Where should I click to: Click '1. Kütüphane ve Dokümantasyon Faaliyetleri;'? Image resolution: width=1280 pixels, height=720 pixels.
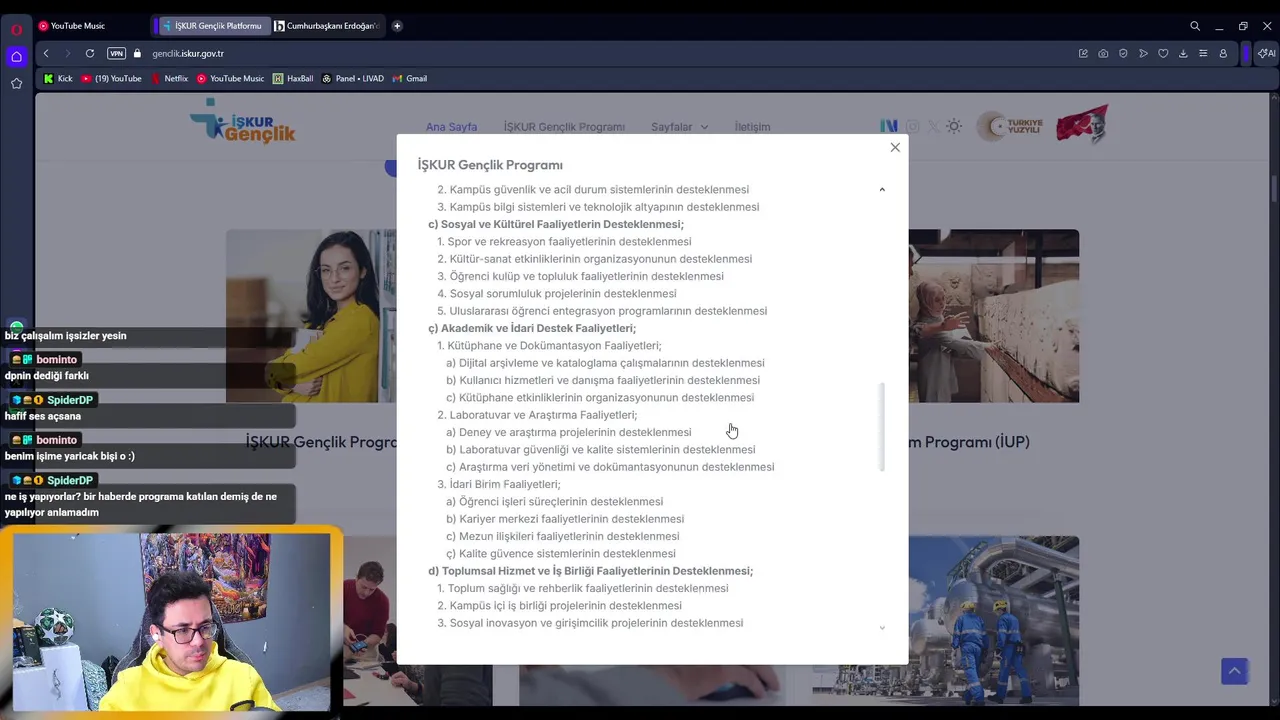click(549, 345)
